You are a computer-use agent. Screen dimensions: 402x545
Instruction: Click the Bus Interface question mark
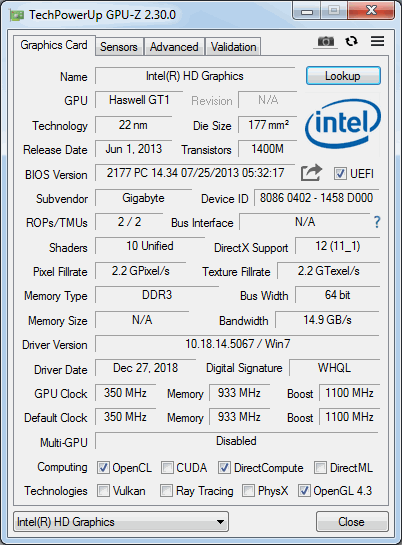point(377,222)
